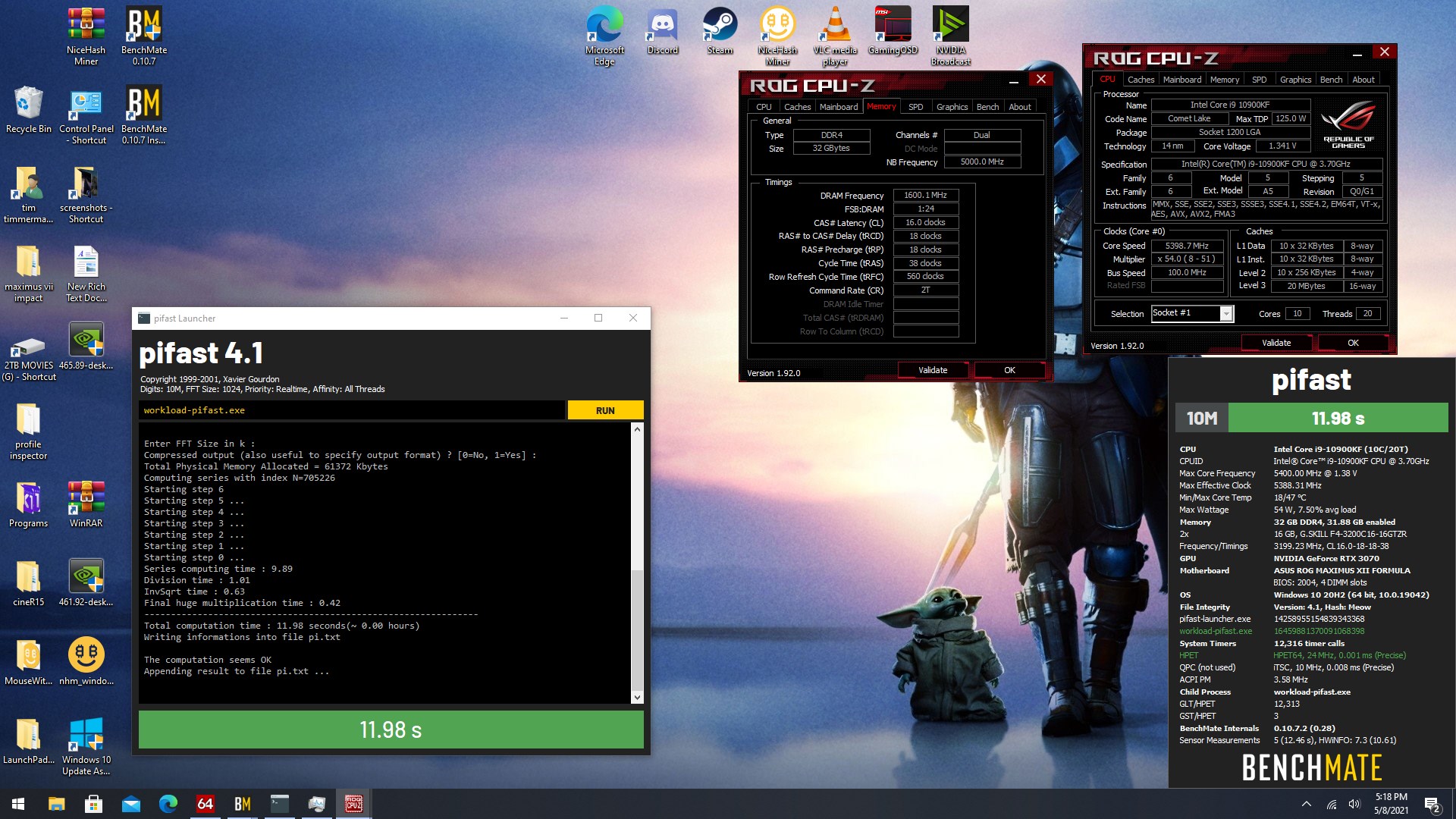The width and height of the screenshot is (1456, 819).
Task: Open Control Panel shortcut icon
Action: click(86, 115)
